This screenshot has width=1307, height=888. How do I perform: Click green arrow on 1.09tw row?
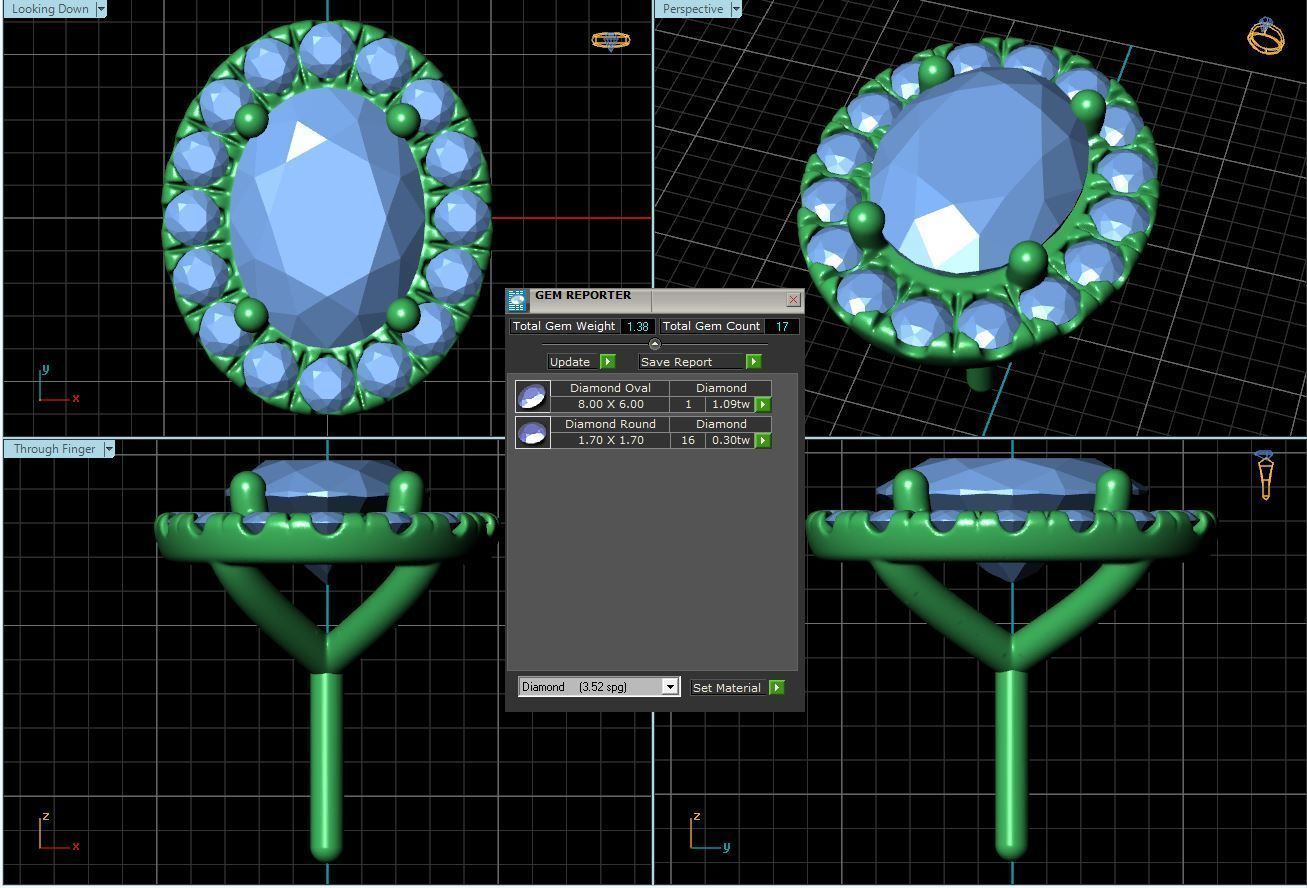[763, 404]
